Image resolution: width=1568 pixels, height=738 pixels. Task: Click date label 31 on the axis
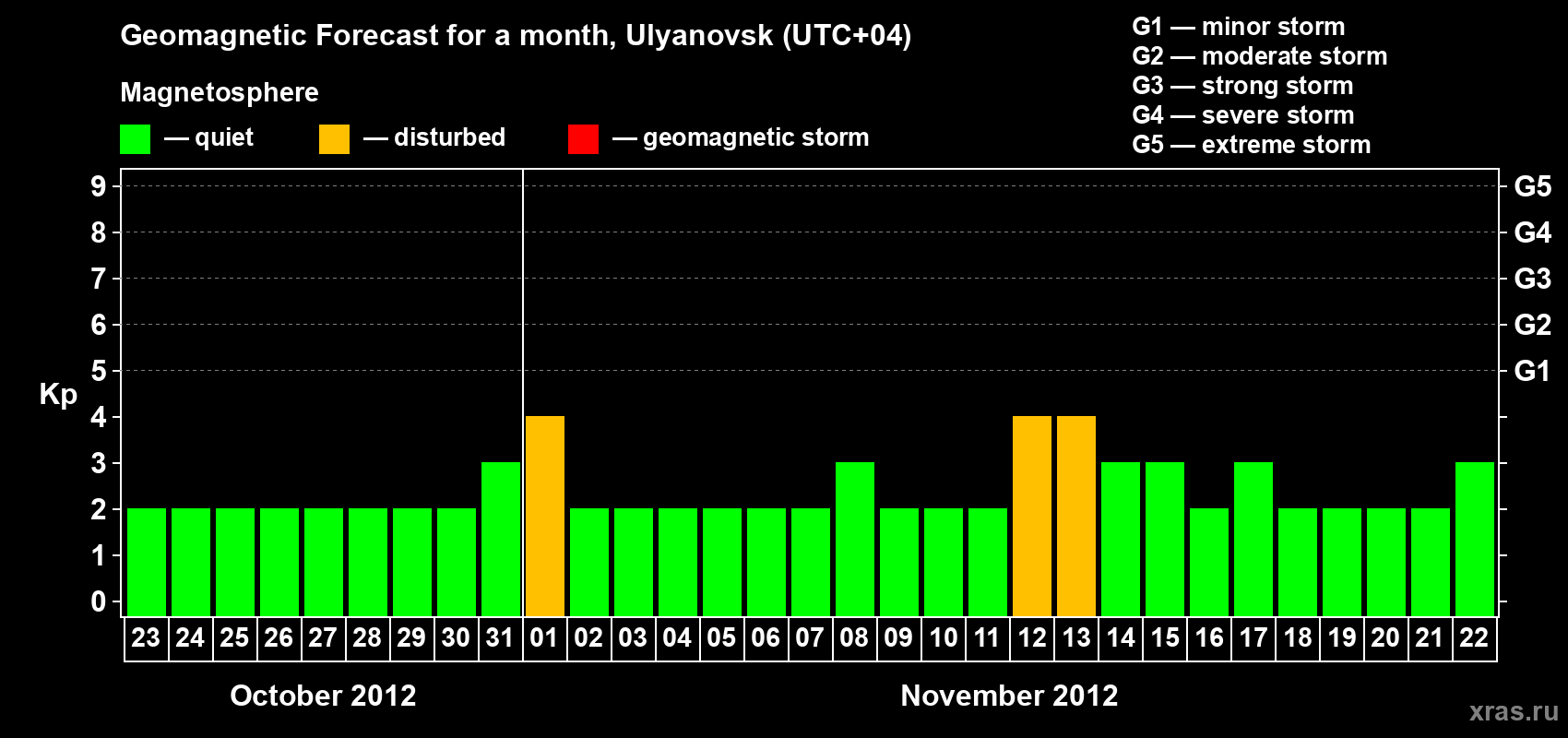click(500, 637)
